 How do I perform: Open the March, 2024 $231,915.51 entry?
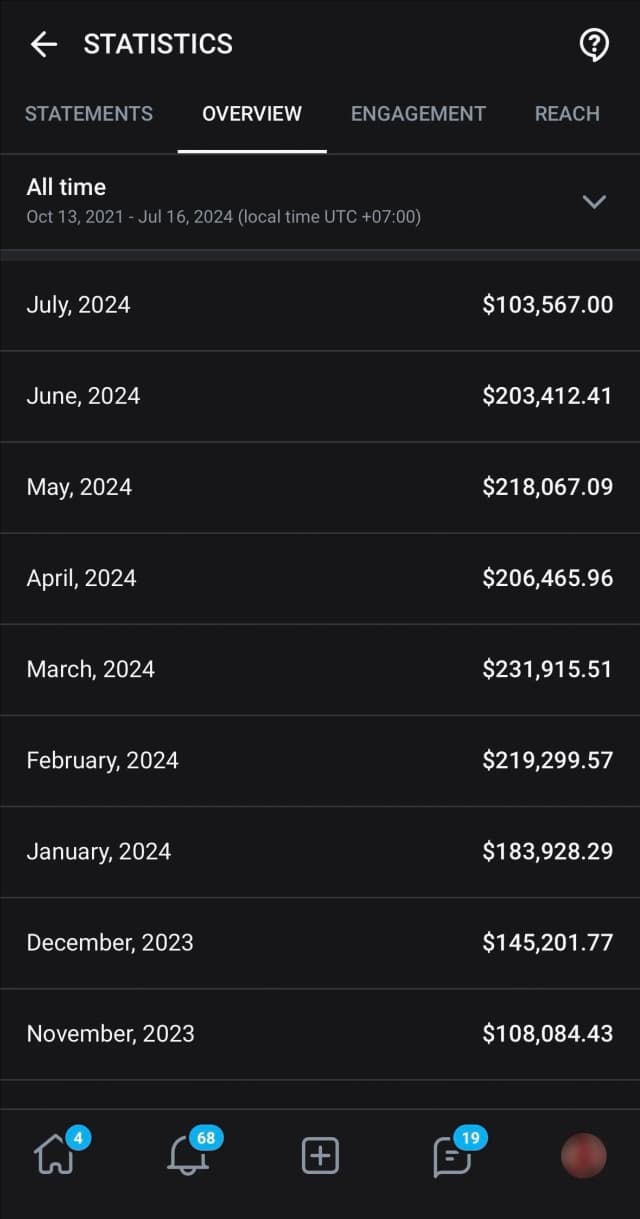(320, 669)
